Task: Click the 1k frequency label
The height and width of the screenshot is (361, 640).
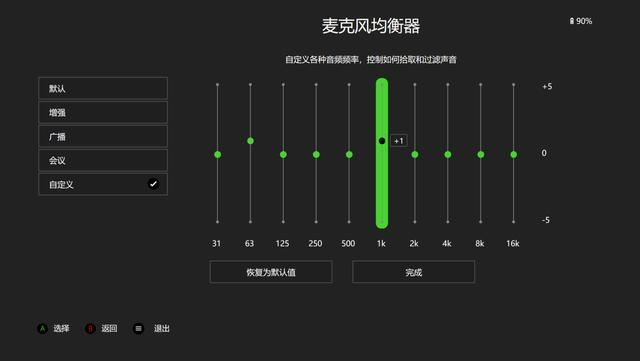Action: (381, 243)
